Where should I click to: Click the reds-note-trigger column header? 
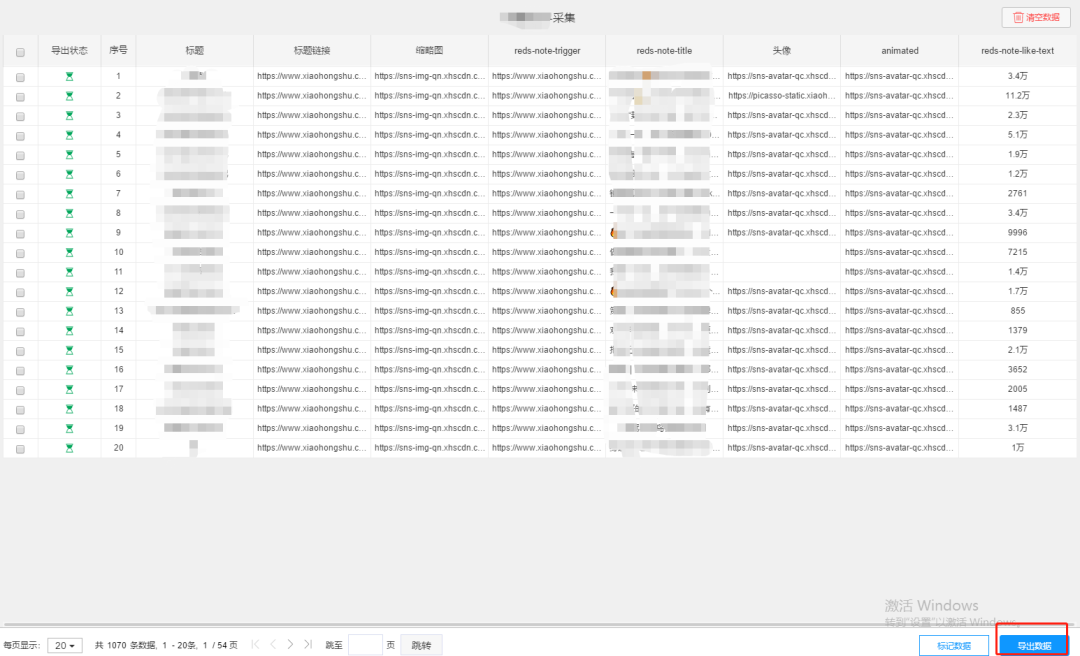547,50
